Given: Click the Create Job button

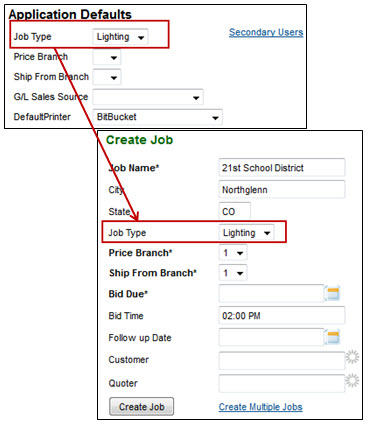Looking at the screenshot, I should (141, 407).
